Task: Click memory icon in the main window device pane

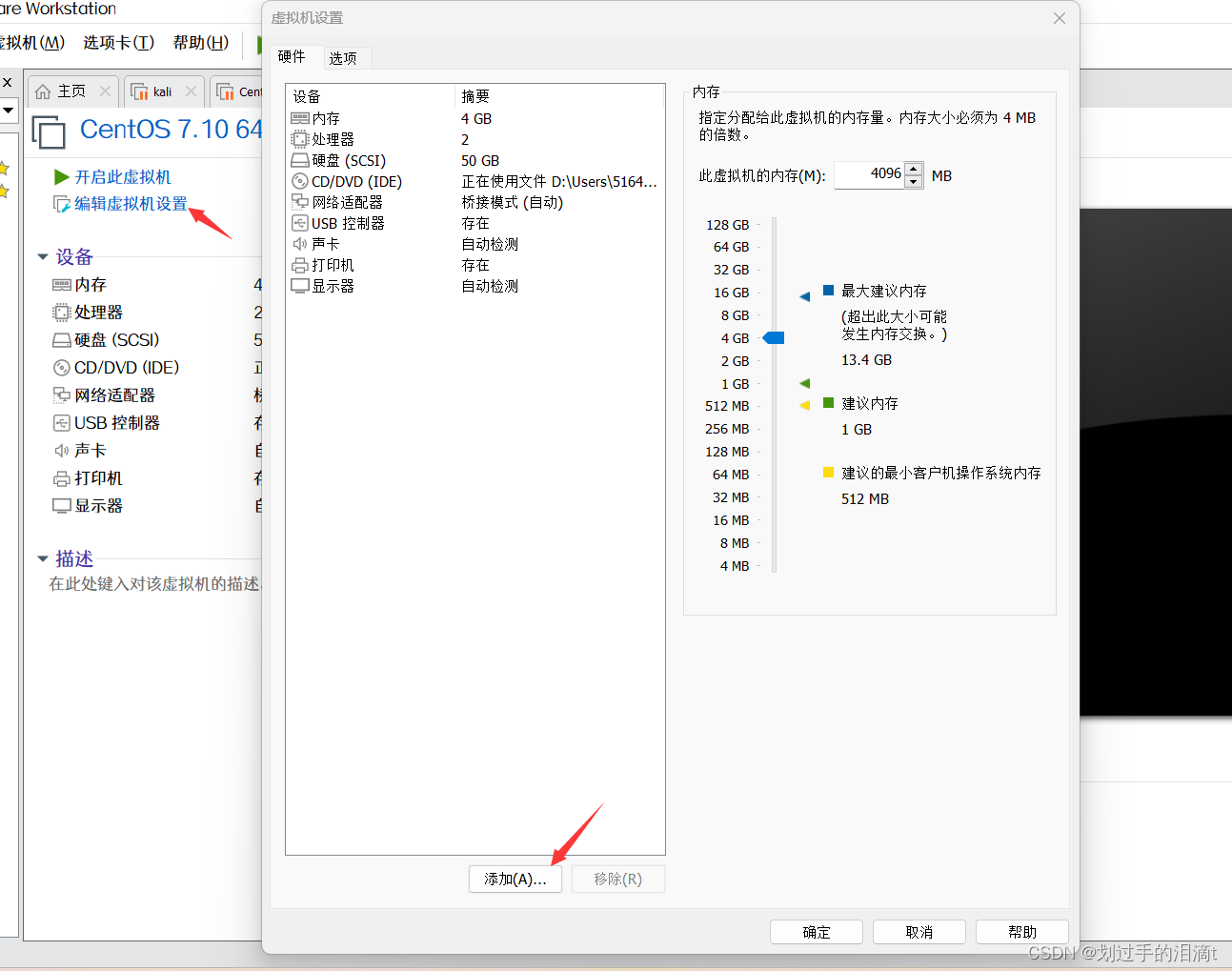Action: 62,285
